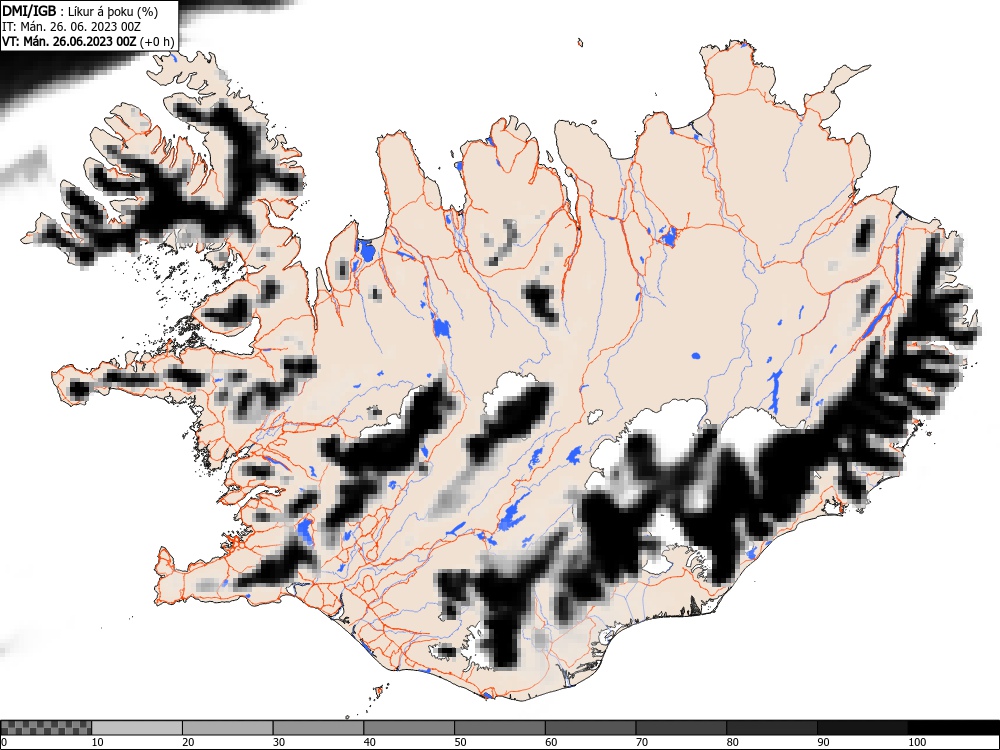Select the 10–20 percent legend swatch
Viewport: 1000px width, 750px height.
pos(137,728)
